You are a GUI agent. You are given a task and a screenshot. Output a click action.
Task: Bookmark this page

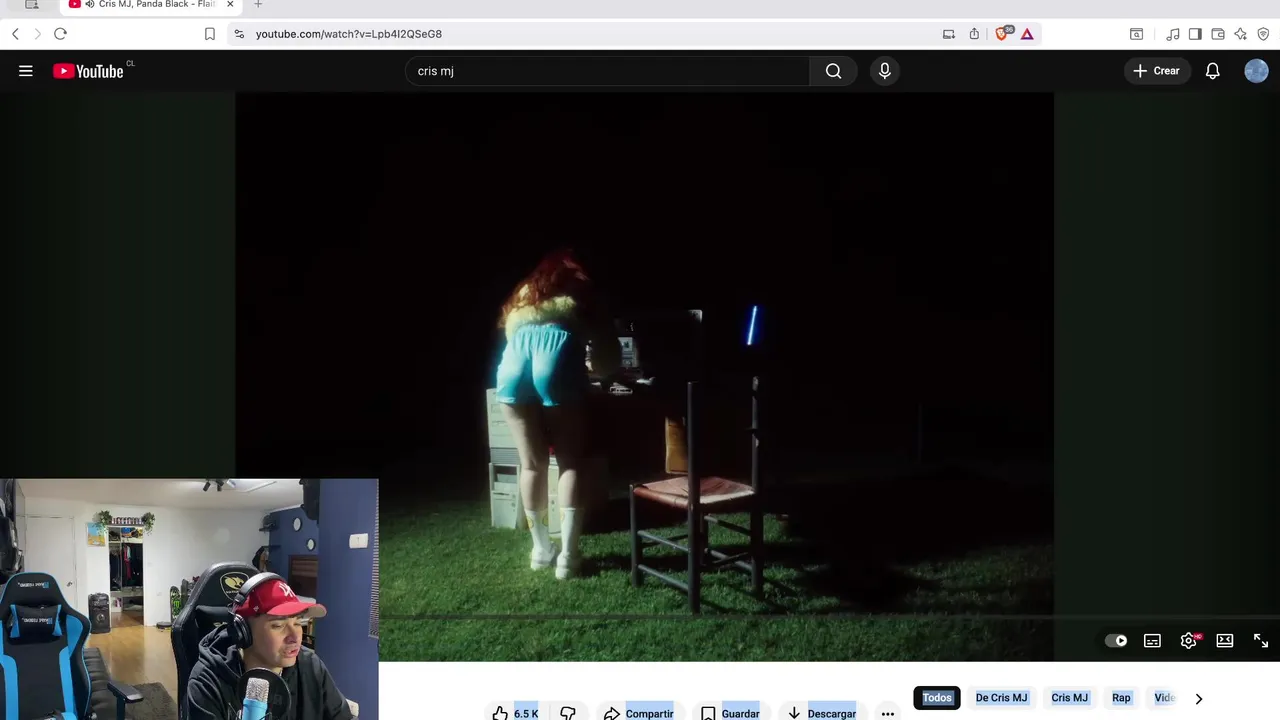point(209,34)
